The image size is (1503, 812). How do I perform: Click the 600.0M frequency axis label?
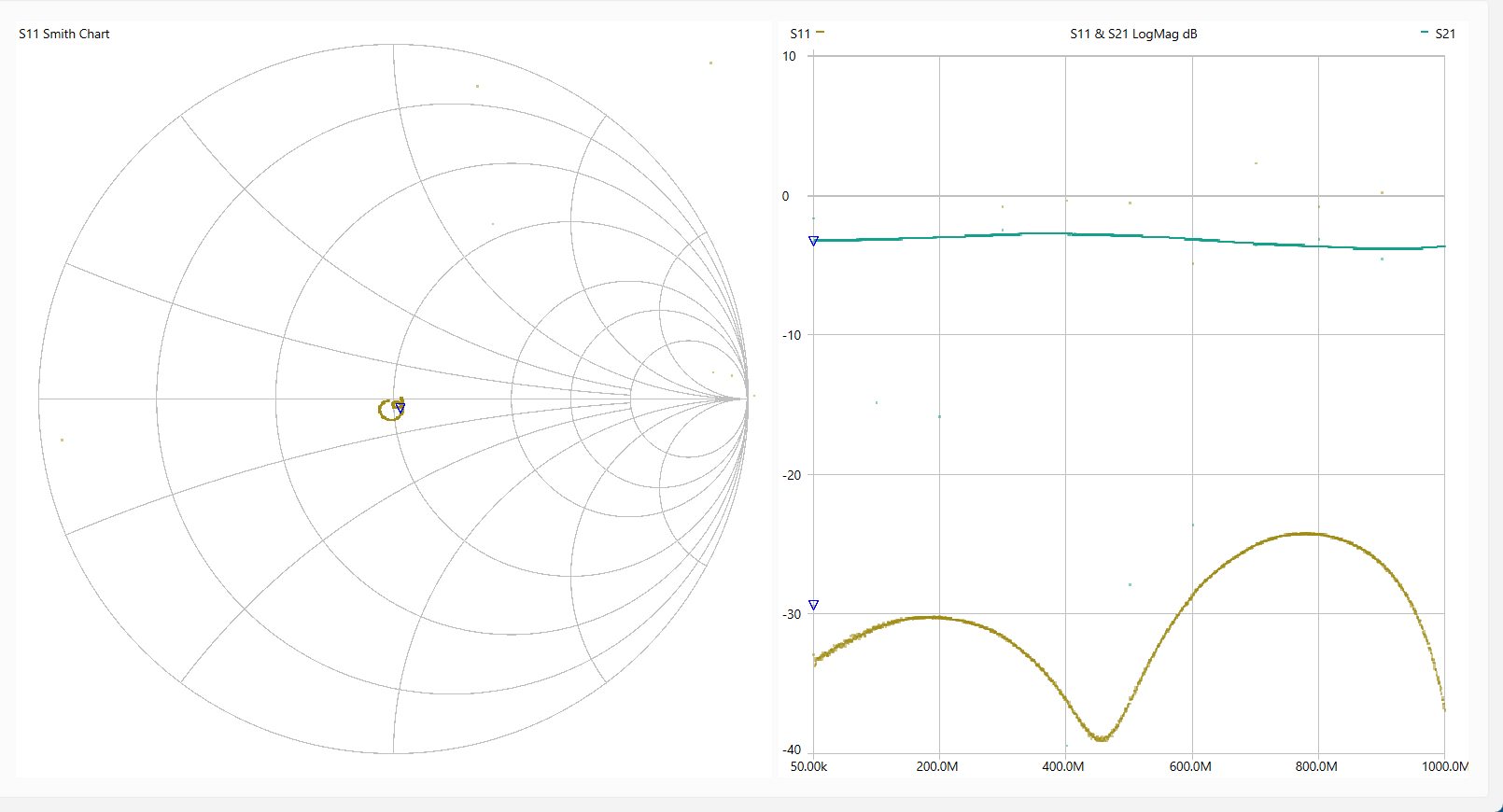1190,766
